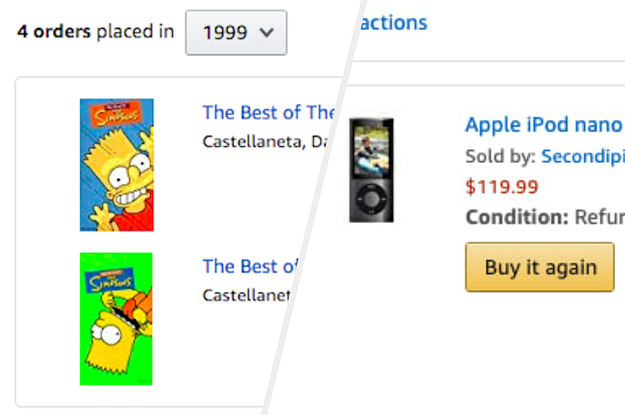Open the 1999 year dropdown

tap(236, 32)
